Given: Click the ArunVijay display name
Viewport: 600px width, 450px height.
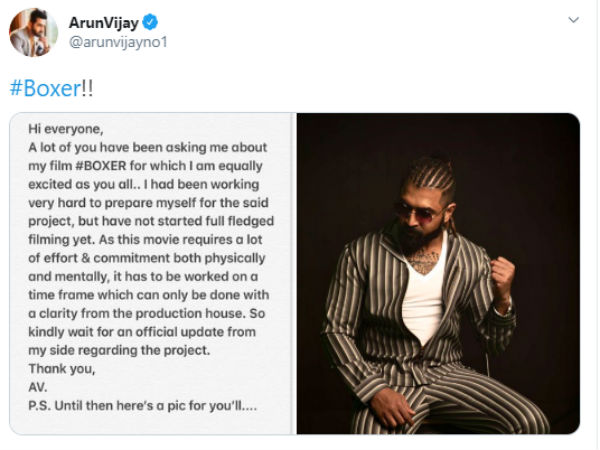Looking at the screenshot, I should [103, 23].
